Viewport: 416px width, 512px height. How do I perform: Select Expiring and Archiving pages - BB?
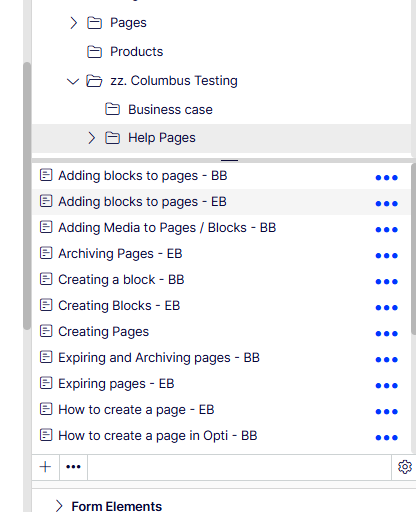[x=159, y=358]
